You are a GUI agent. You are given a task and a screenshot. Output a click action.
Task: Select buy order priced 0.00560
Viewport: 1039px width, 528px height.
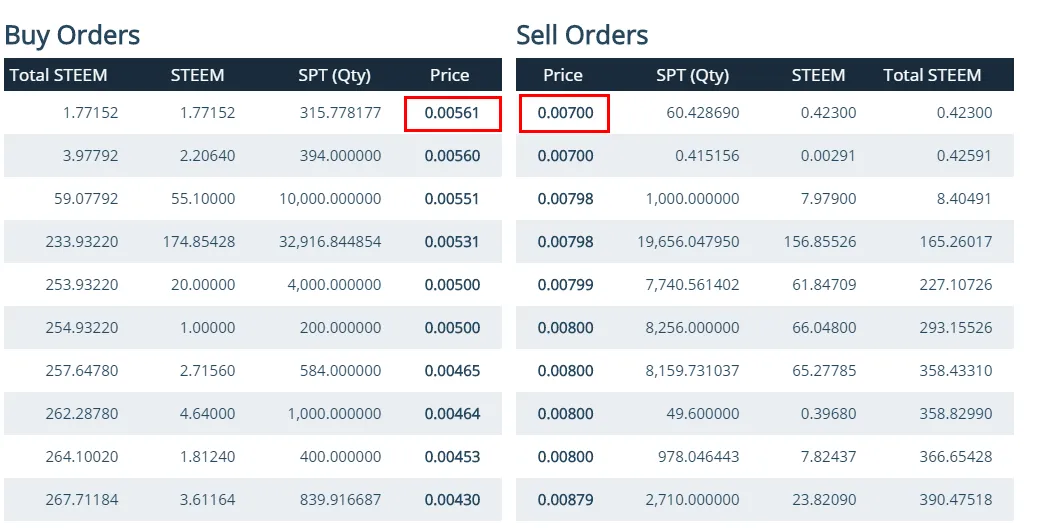coord(452,156)
